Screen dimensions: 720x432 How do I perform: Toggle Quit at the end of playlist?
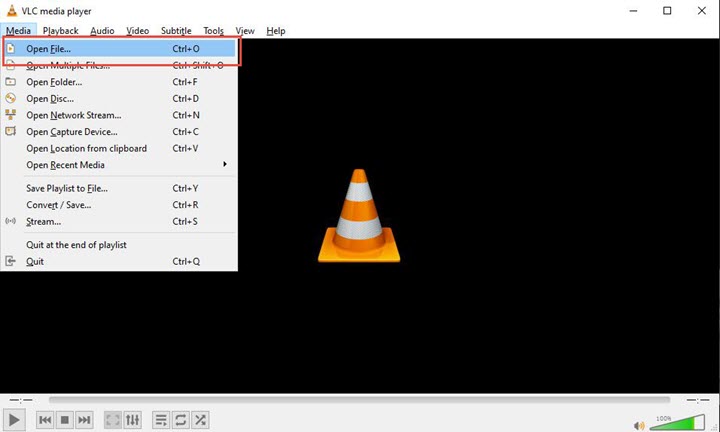point(119,245)
